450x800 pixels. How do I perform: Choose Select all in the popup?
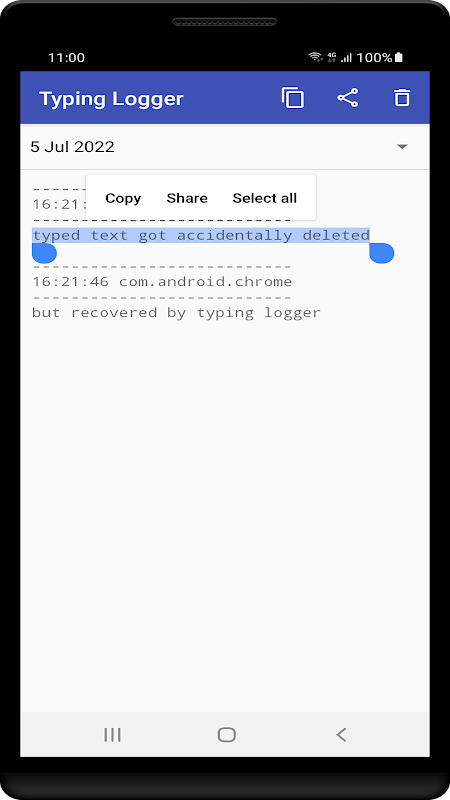tap(264, 198)
